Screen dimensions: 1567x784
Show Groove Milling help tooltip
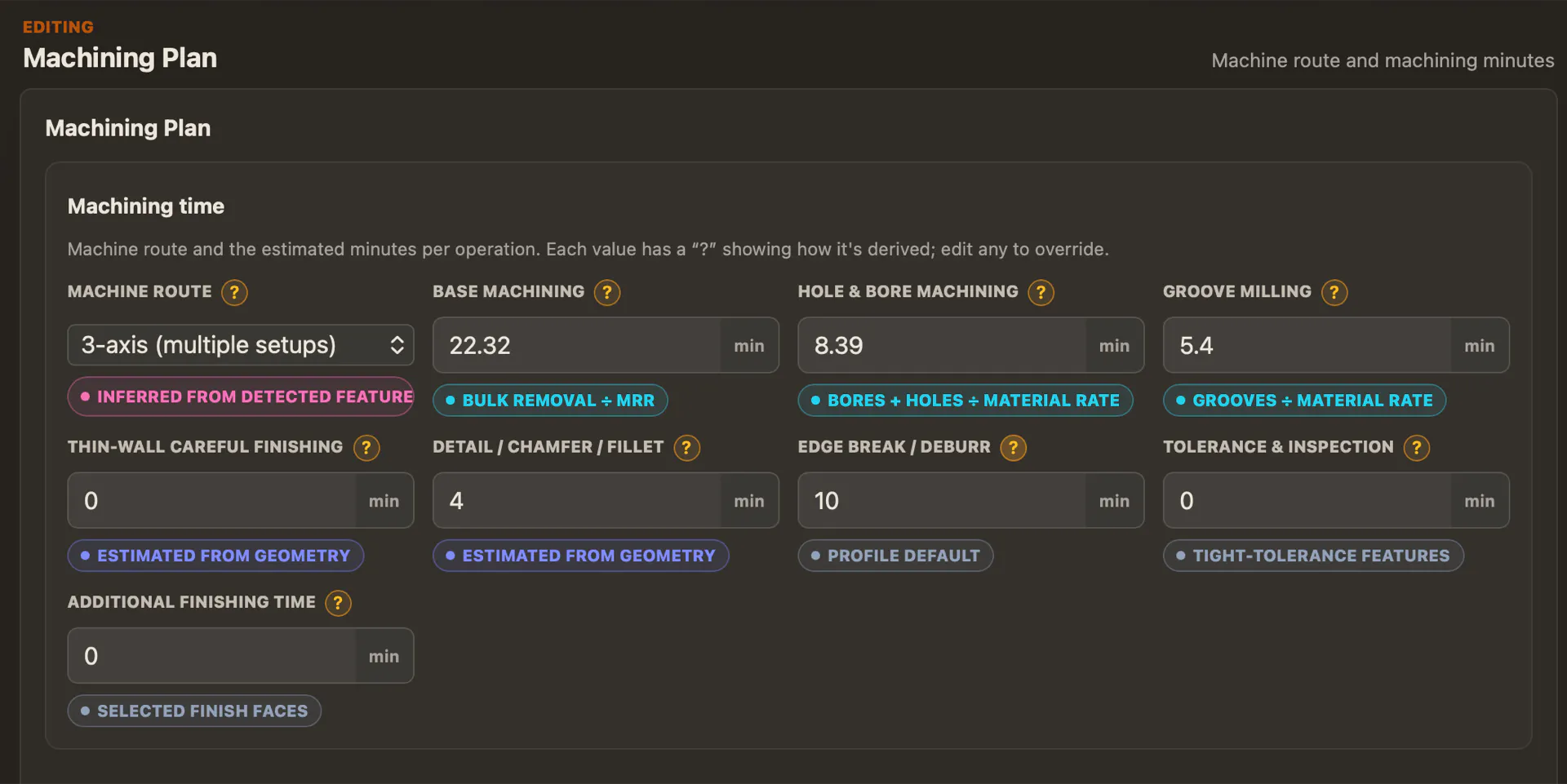pos(1334,292)
